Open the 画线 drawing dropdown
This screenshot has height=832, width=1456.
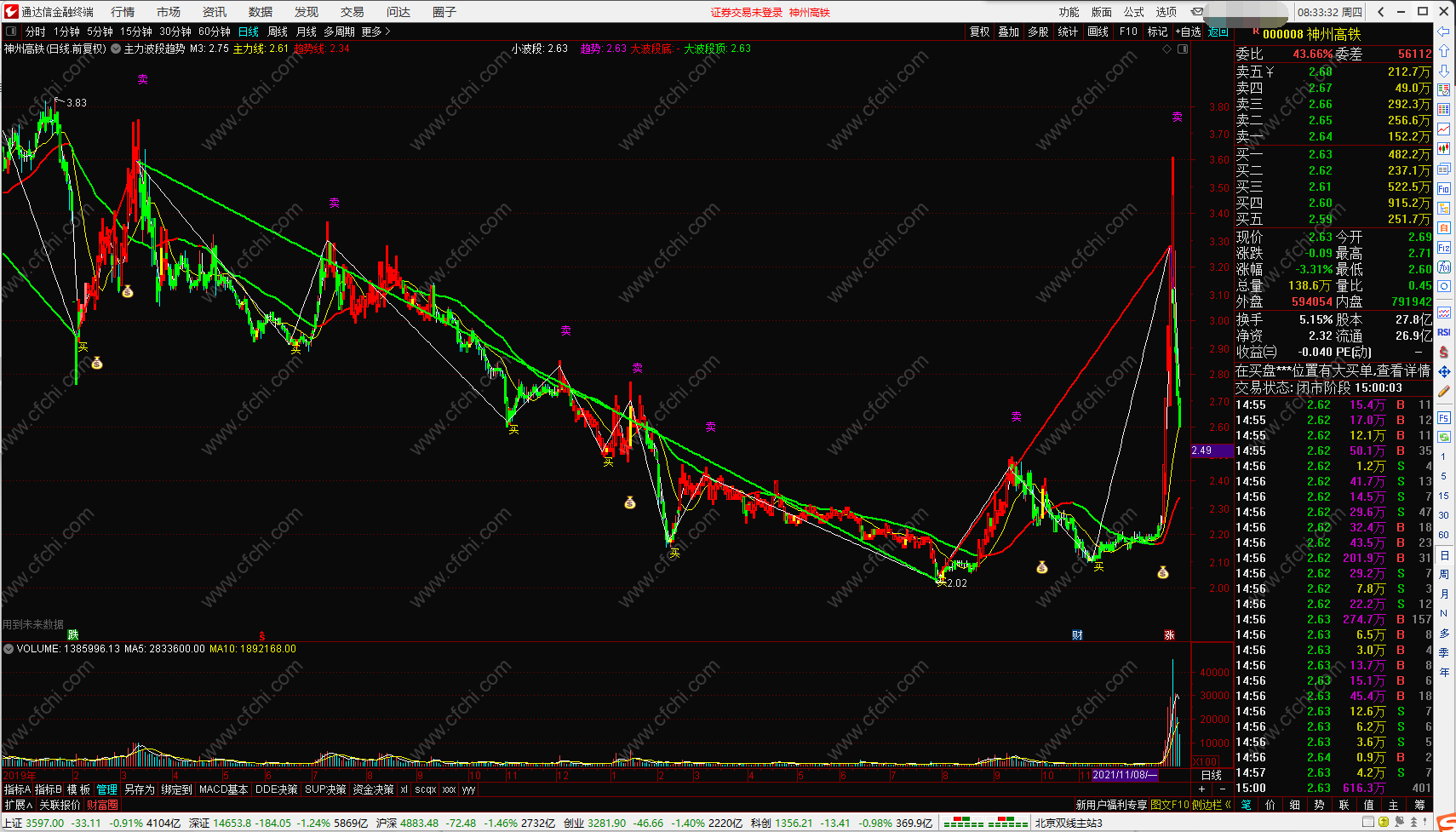click(x=1098, y=32)
